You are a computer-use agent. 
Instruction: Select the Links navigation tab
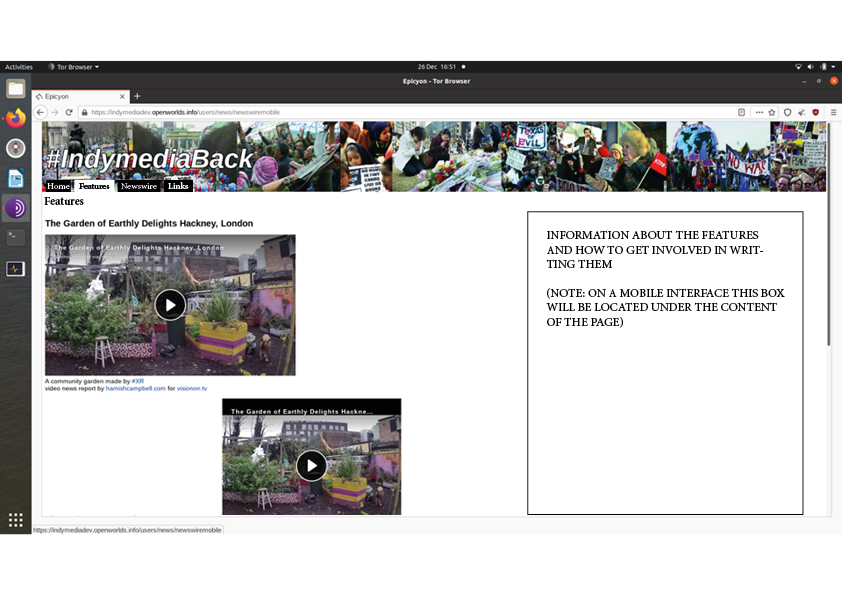click(x=178, y=186)
